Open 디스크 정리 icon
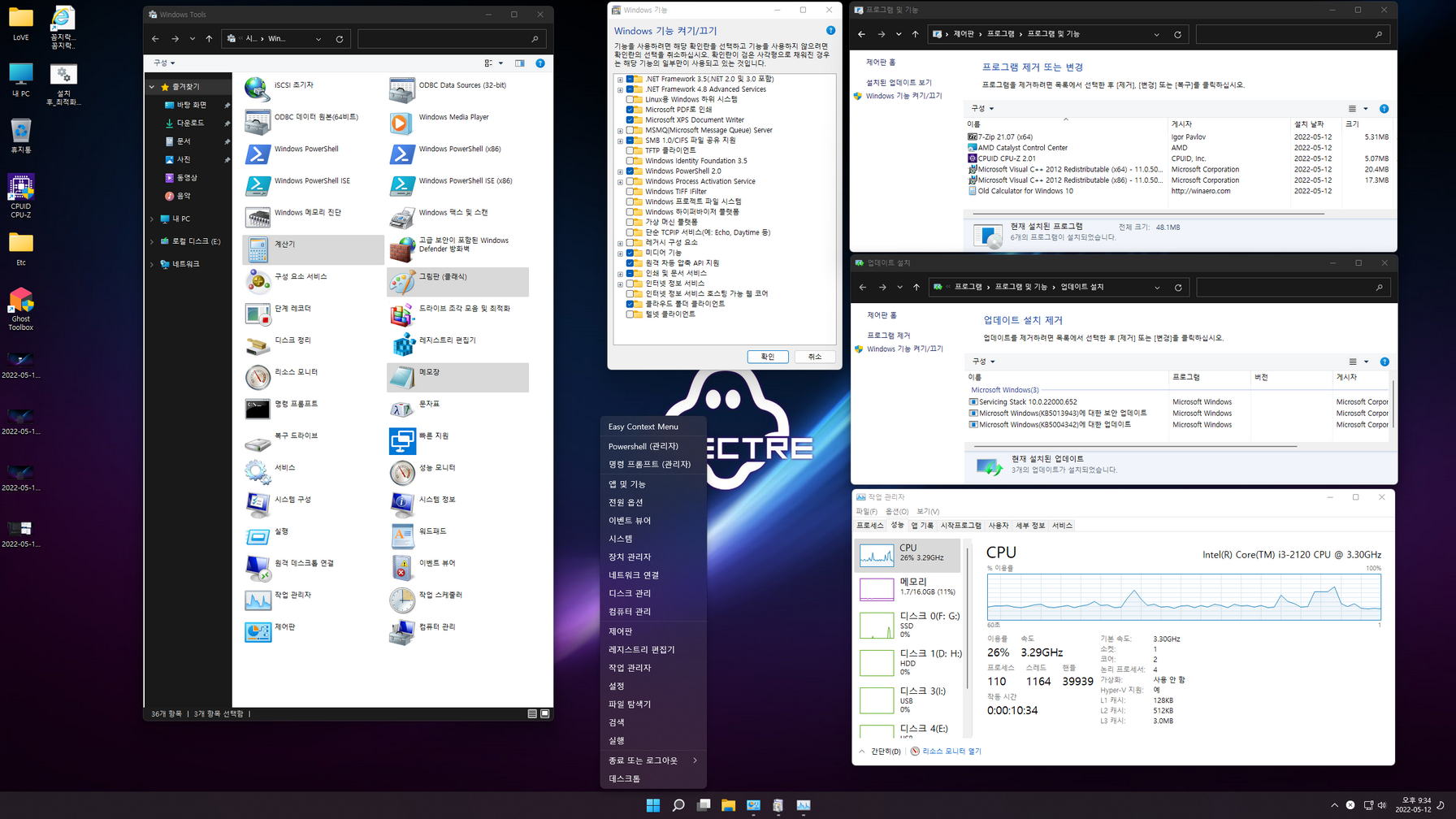 258,344
